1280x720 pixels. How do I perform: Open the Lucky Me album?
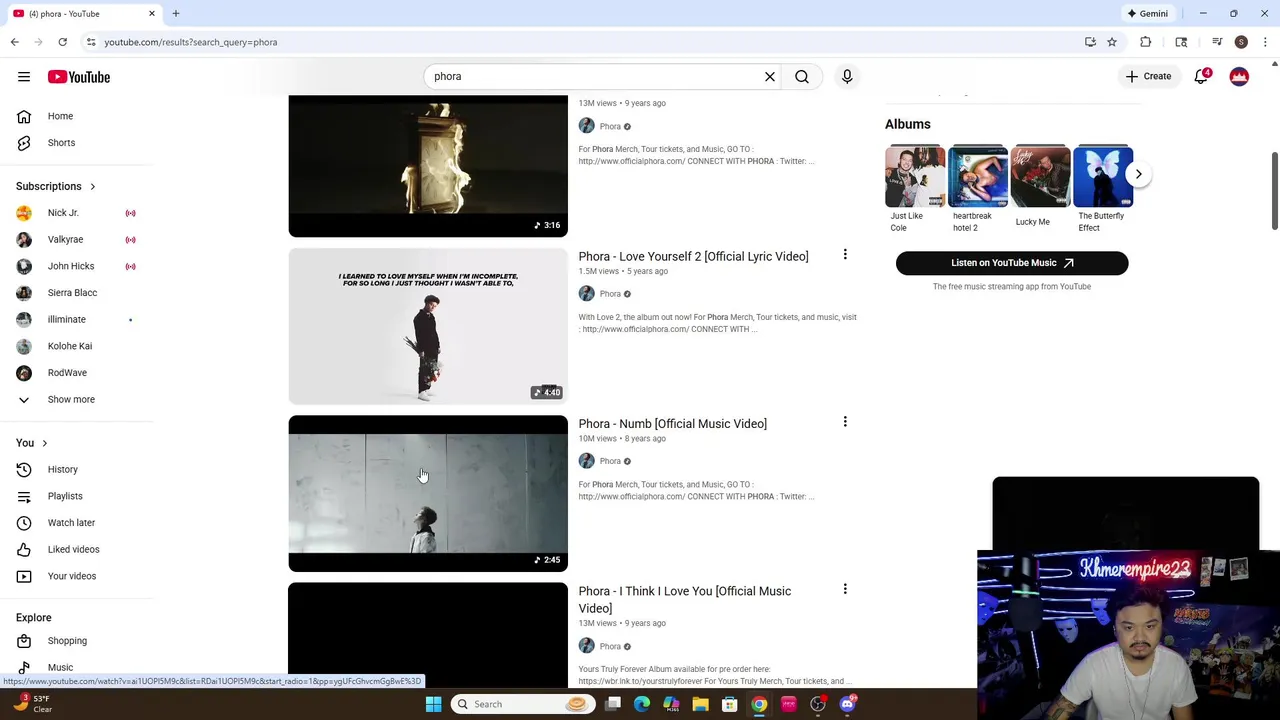click(1040, 188)
